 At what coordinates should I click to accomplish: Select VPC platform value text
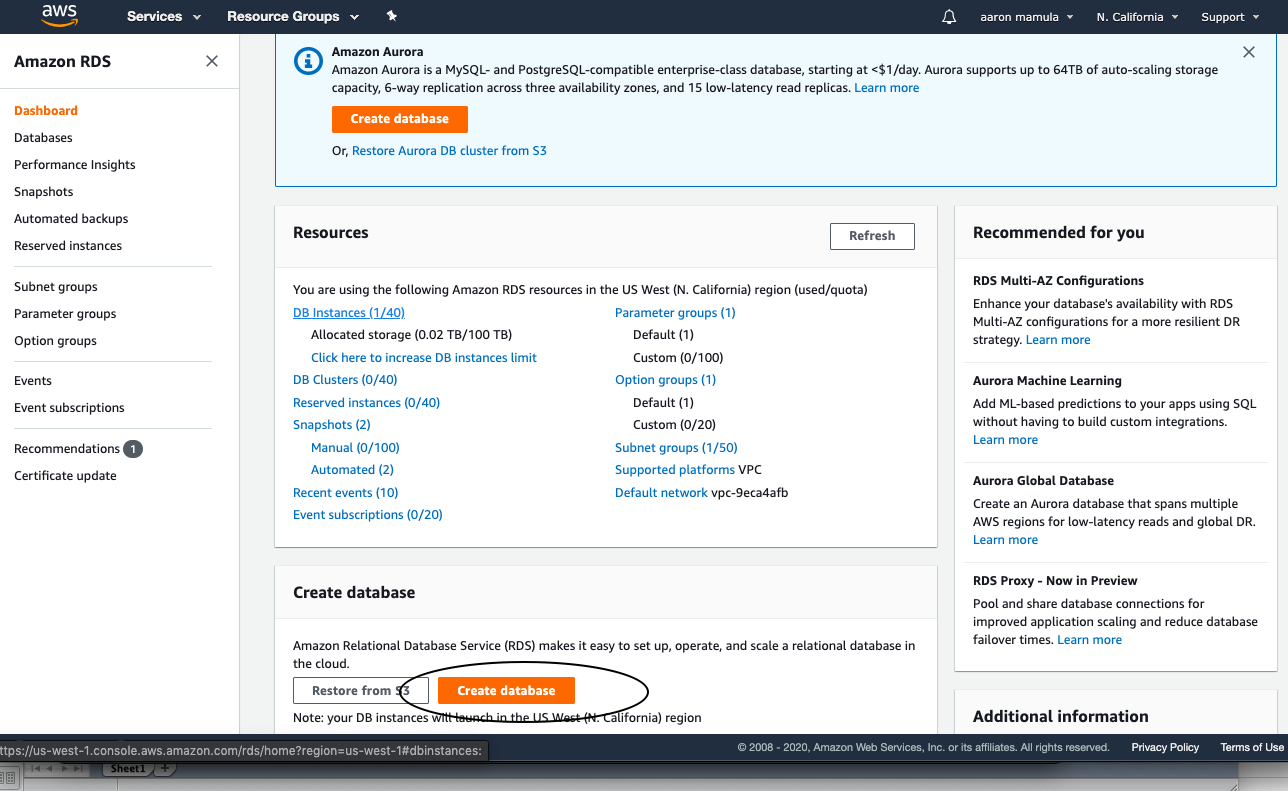click(x=750, y=470)
